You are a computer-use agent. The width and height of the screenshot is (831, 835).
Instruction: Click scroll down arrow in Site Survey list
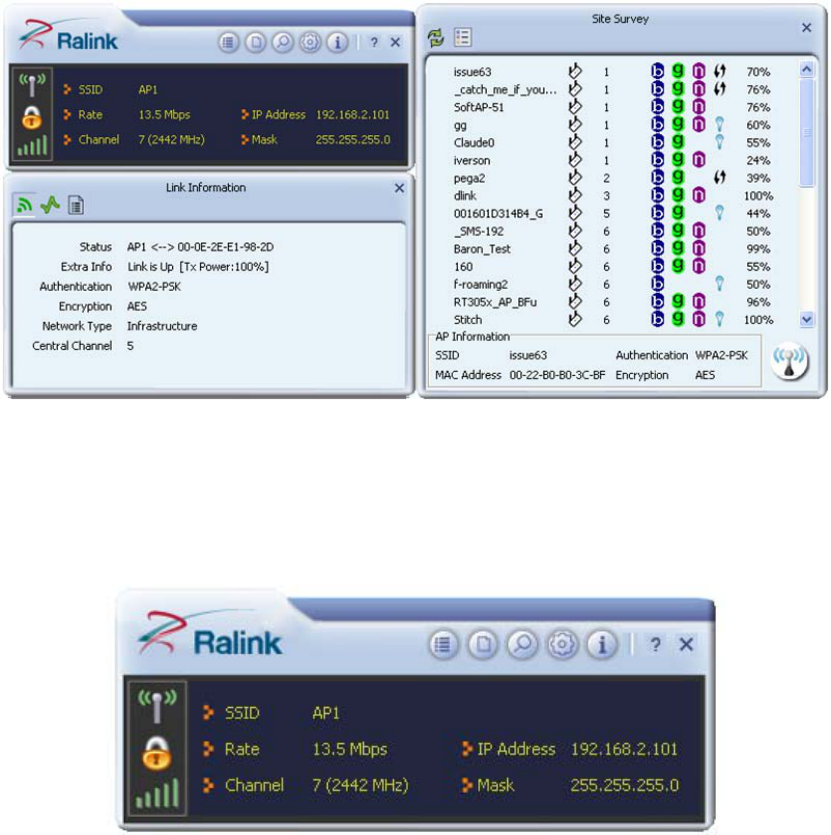[806, 320]
